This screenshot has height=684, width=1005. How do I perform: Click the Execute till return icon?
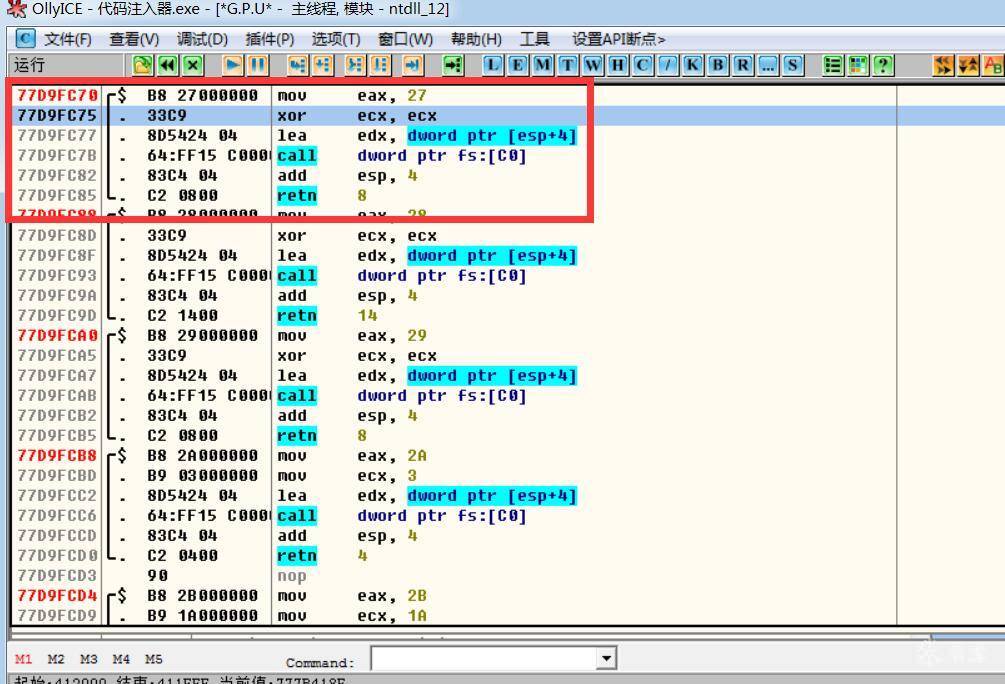point(413,65)
